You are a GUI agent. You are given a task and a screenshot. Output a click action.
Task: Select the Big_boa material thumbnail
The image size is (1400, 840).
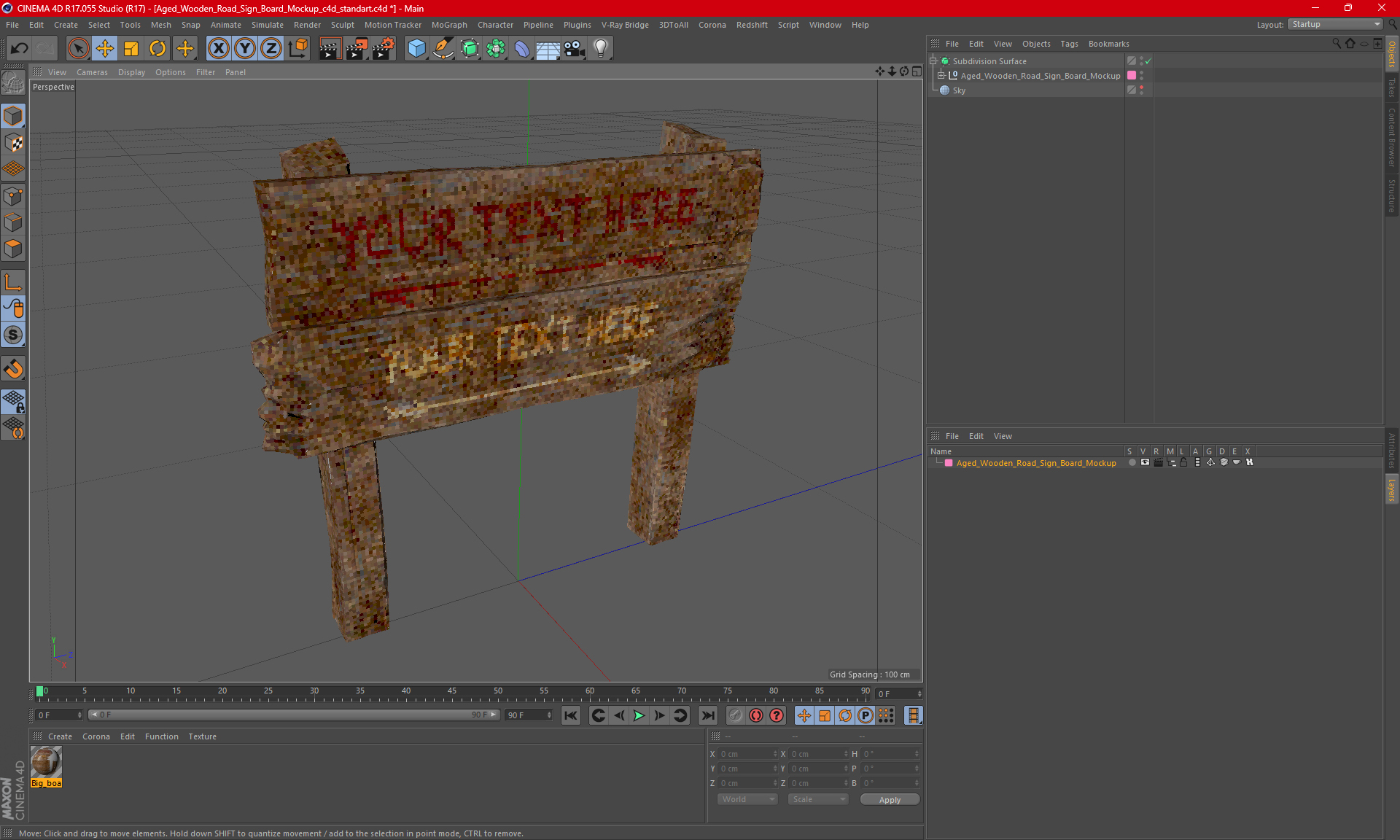46,763
